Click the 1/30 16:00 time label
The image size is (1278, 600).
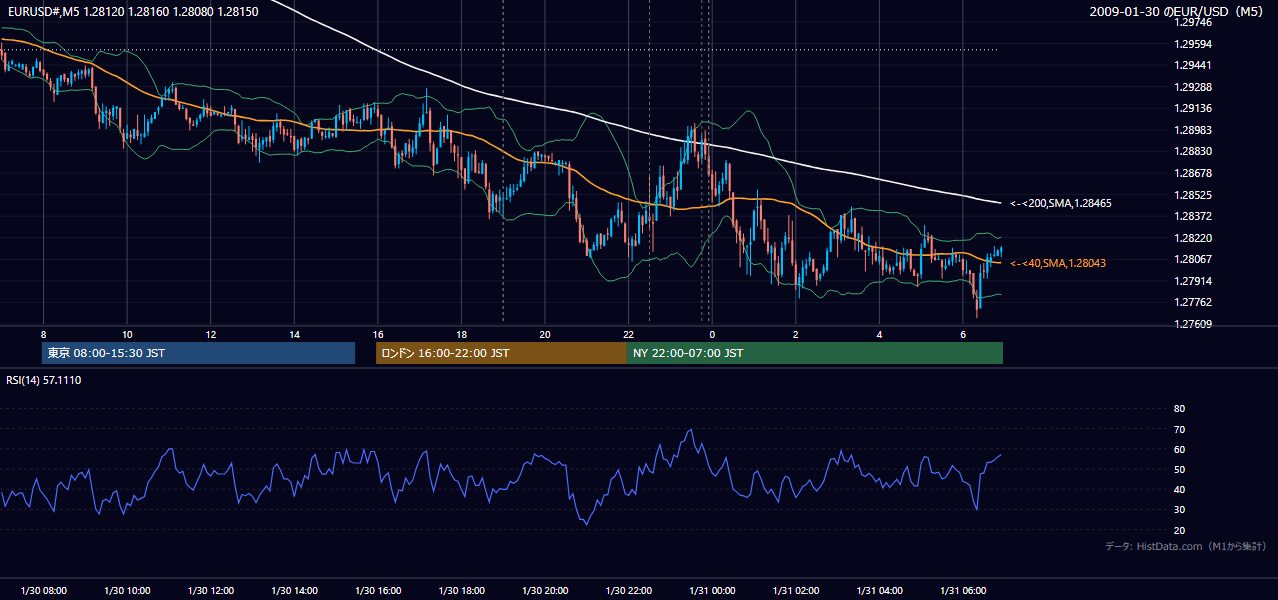click(377, 591)
